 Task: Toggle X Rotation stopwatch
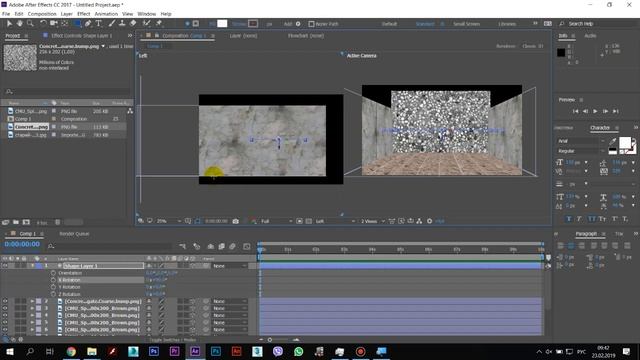click(x=53, y=280)
